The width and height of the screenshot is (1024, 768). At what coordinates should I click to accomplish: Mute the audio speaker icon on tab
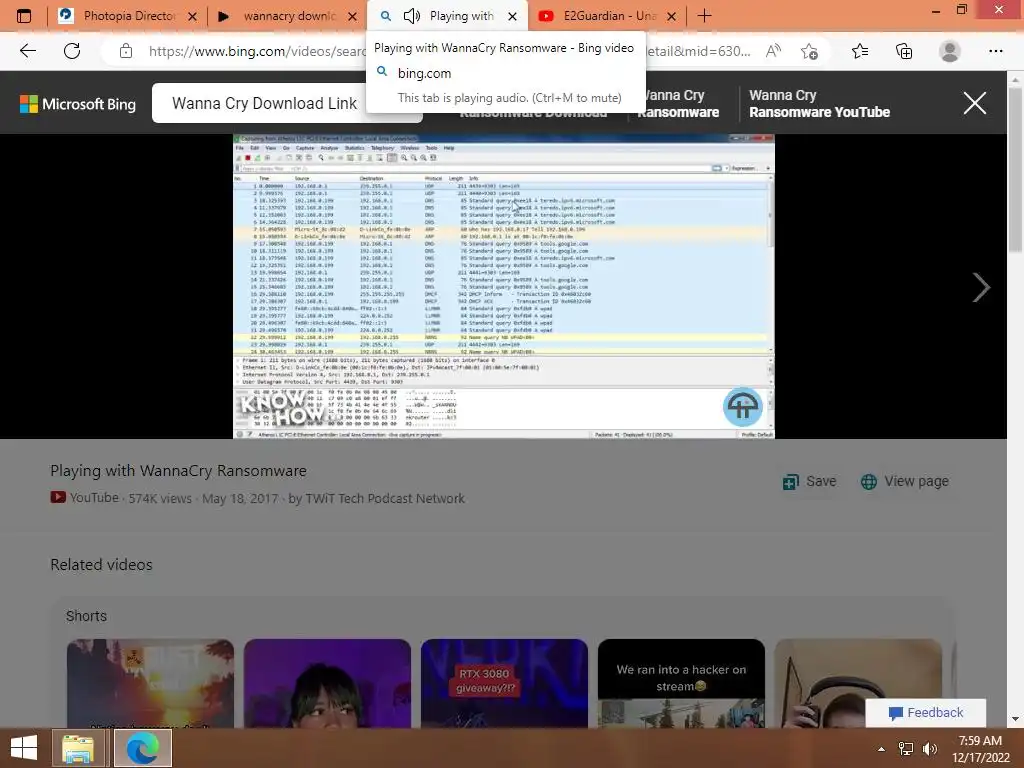(x=411, y=16)
